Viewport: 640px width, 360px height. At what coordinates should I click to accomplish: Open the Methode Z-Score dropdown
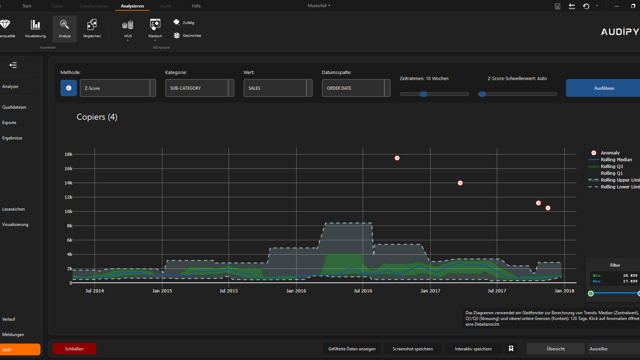coord(118,88)
